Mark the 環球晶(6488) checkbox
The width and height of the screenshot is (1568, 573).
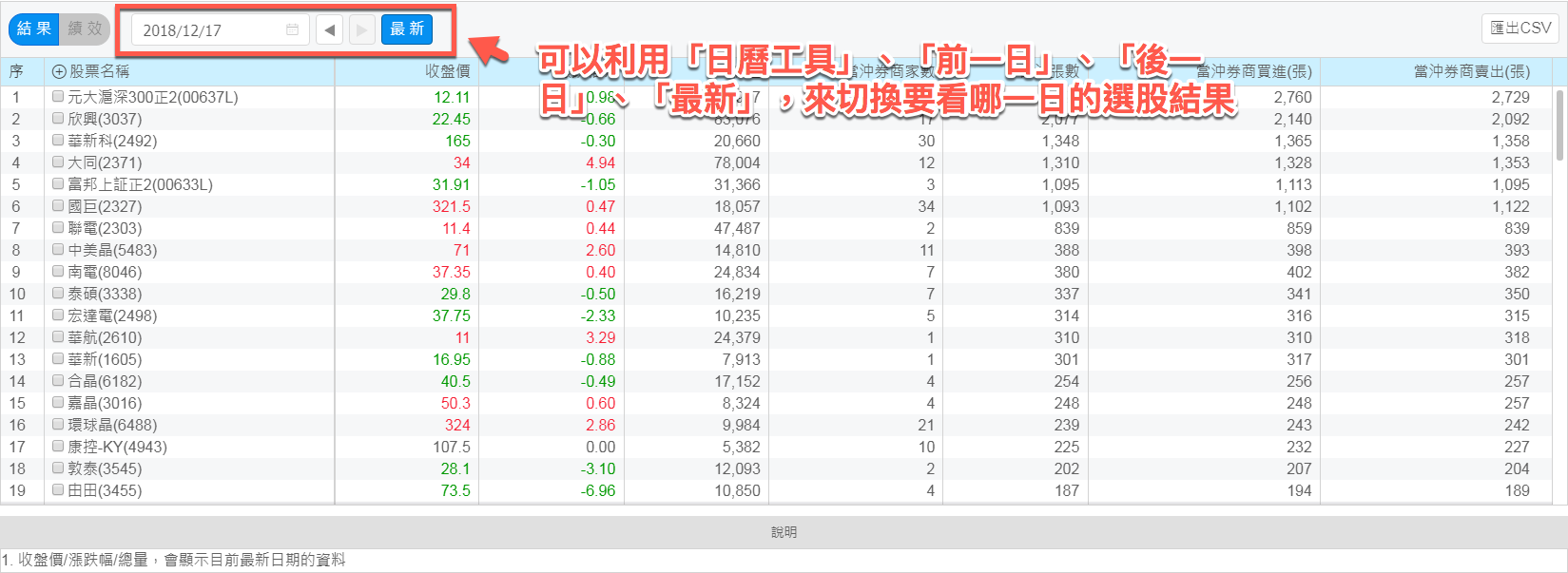[x=58, y=425]
